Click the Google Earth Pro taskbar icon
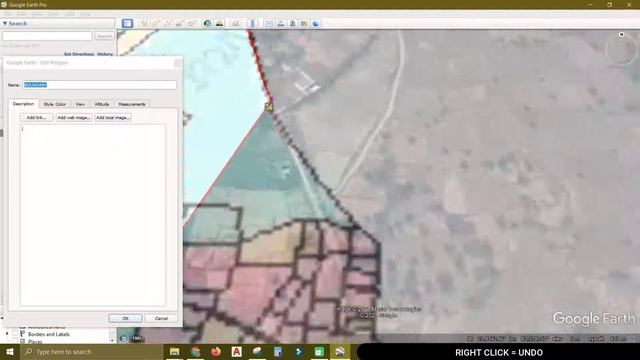 click(x=340, y=351)
